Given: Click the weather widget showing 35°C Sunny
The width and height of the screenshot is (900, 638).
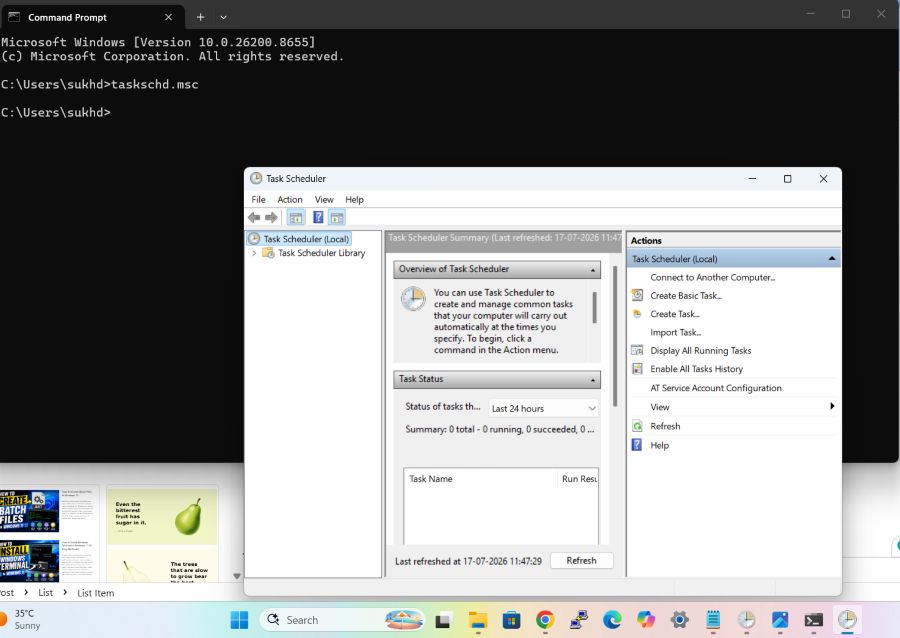Looking at the screenshot, I should 21,620.
